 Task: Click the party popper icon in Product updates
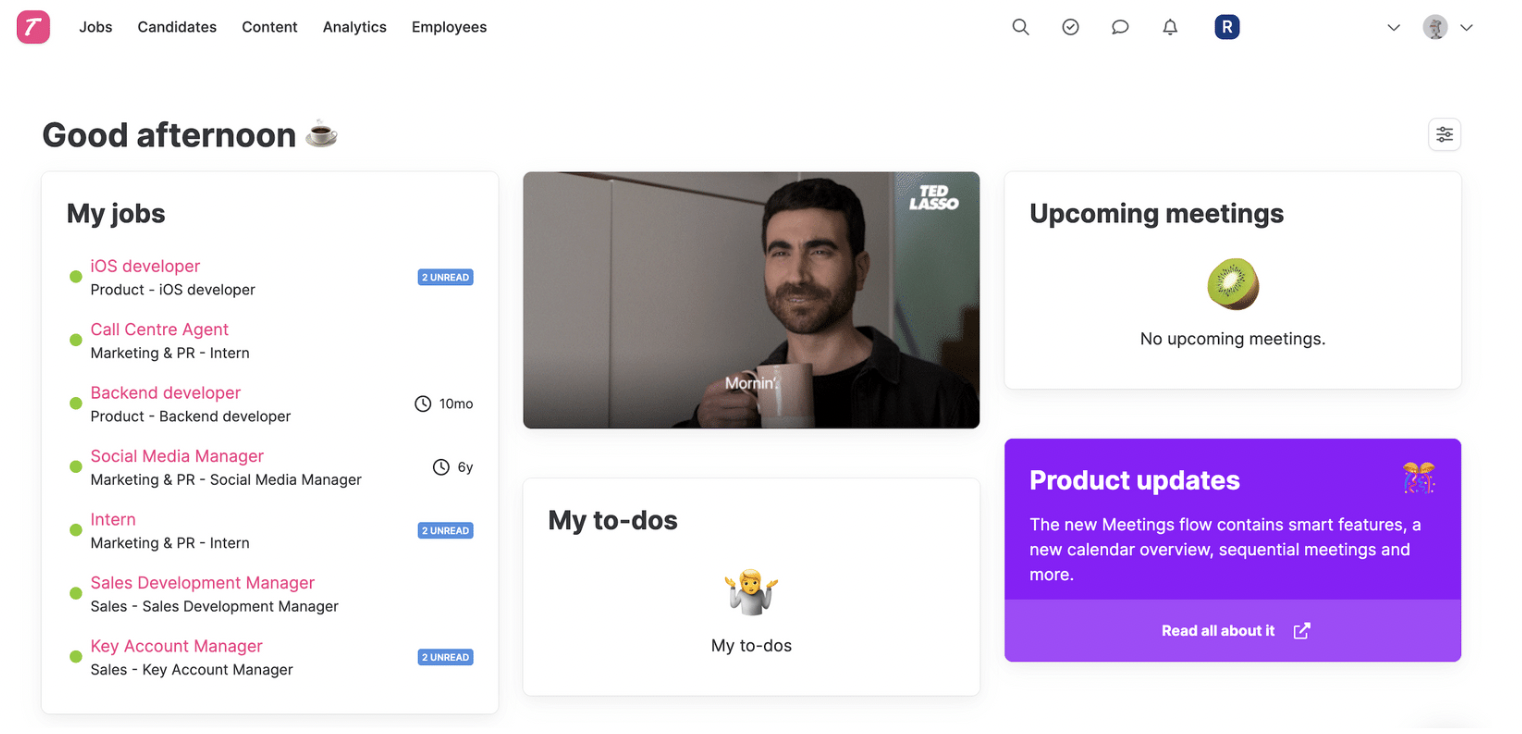tap(1419, 479)
